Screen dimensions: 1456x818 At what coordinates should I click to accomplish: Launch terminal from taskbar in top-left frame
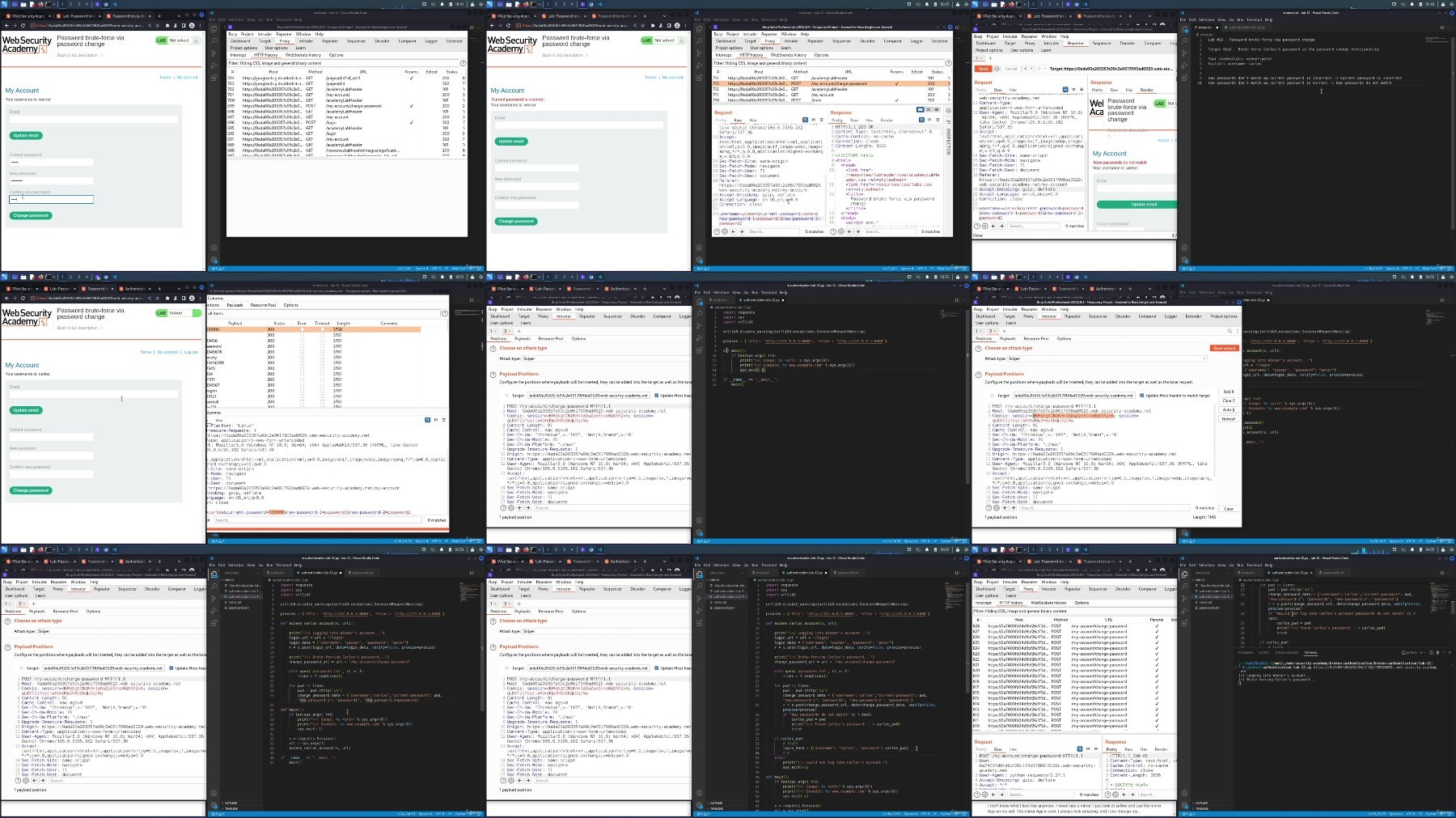[48, 4]
